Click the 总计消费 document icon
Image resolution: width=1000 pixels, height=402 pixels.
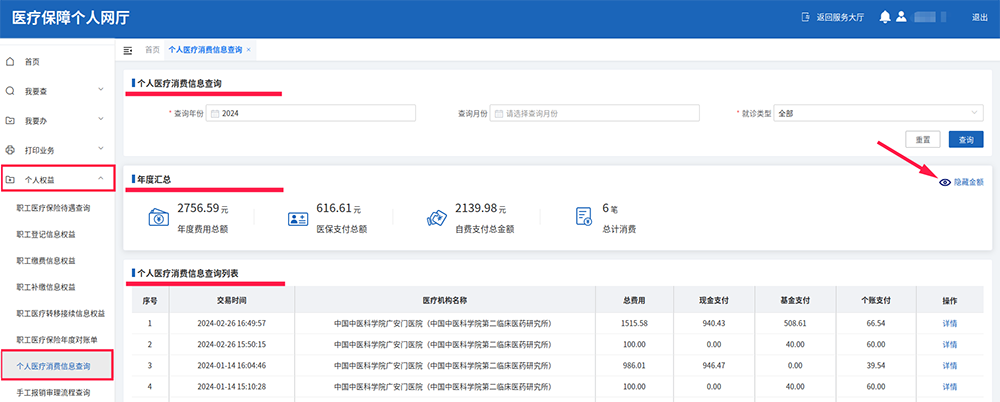[x=585, y=217]
